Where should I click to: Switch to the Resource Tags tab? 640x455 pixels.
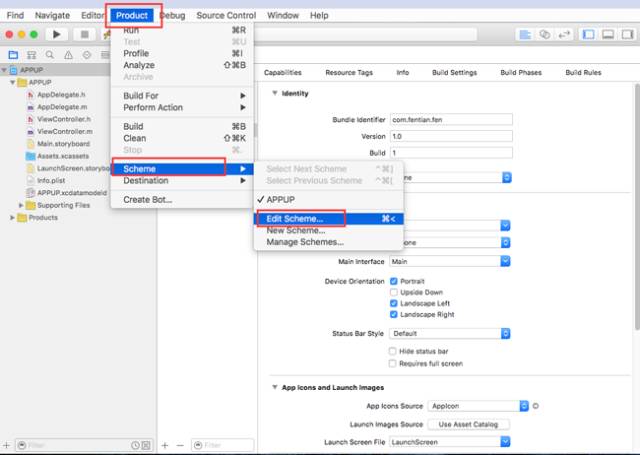click(349, 73)
